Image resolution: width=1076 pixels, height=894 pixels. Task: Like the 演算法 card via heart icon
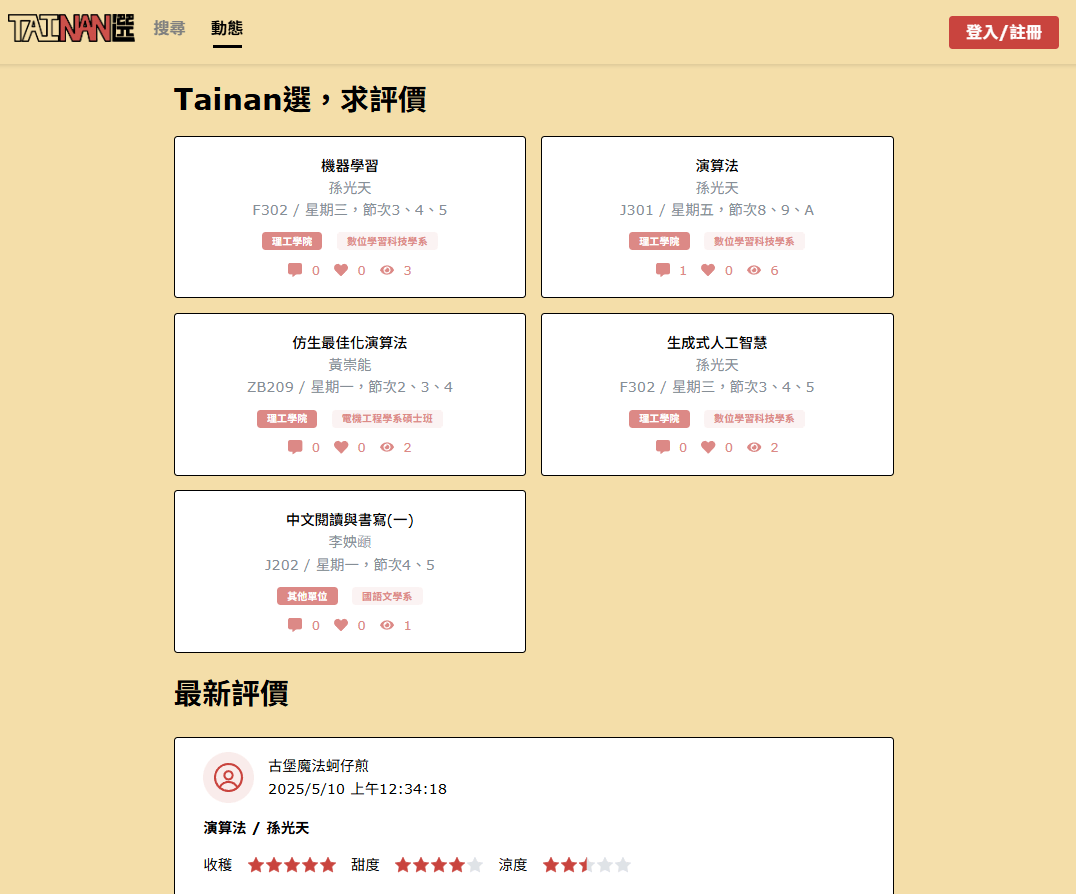pyautogui.click(x=708, y=270)
